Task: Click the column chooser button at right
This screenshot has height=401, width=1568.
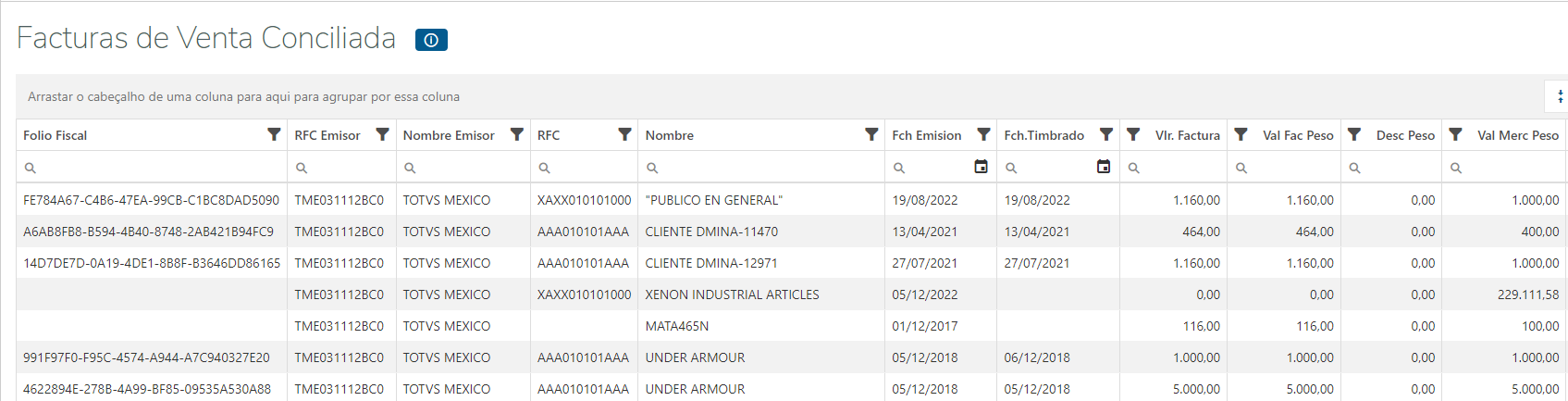Action: [1559, 96]
